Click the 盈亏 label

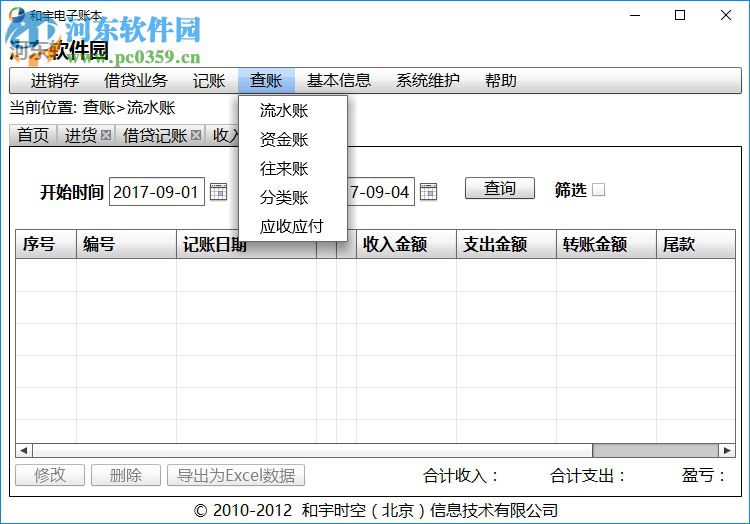pyautogui.click(x=703, y=476)
